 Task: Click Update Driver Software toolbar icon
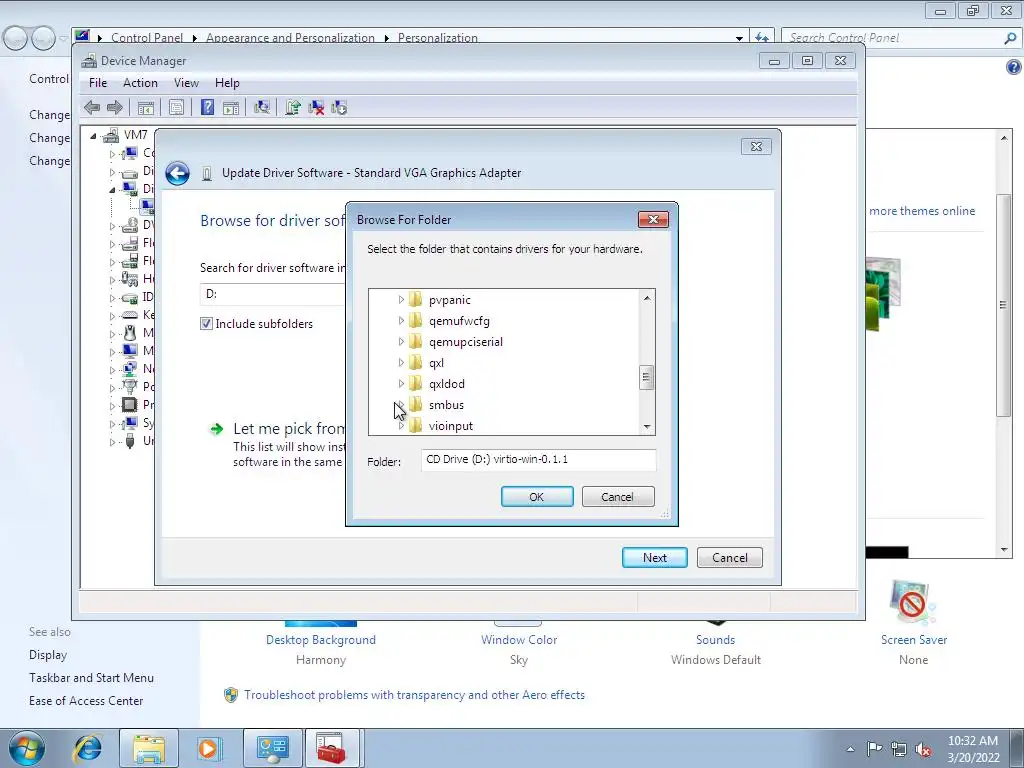click(x=293, y=108)
